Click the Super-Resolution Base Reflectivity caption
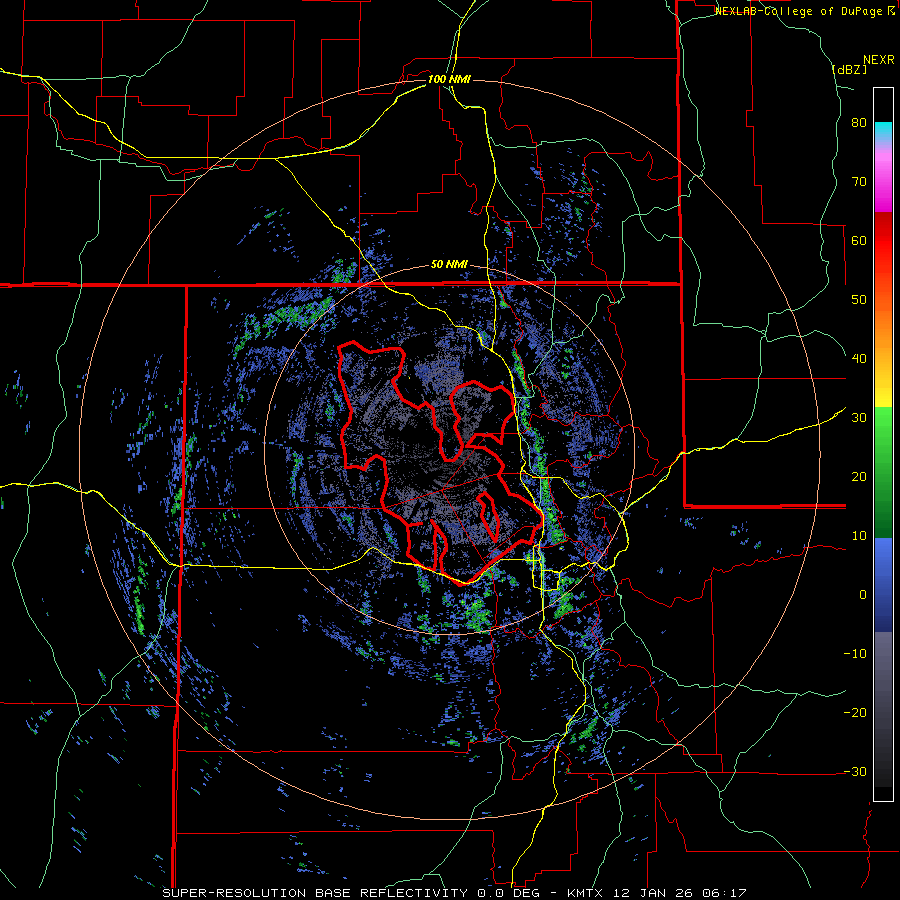Viewport: 900px width, 900px height. (454, 893)
